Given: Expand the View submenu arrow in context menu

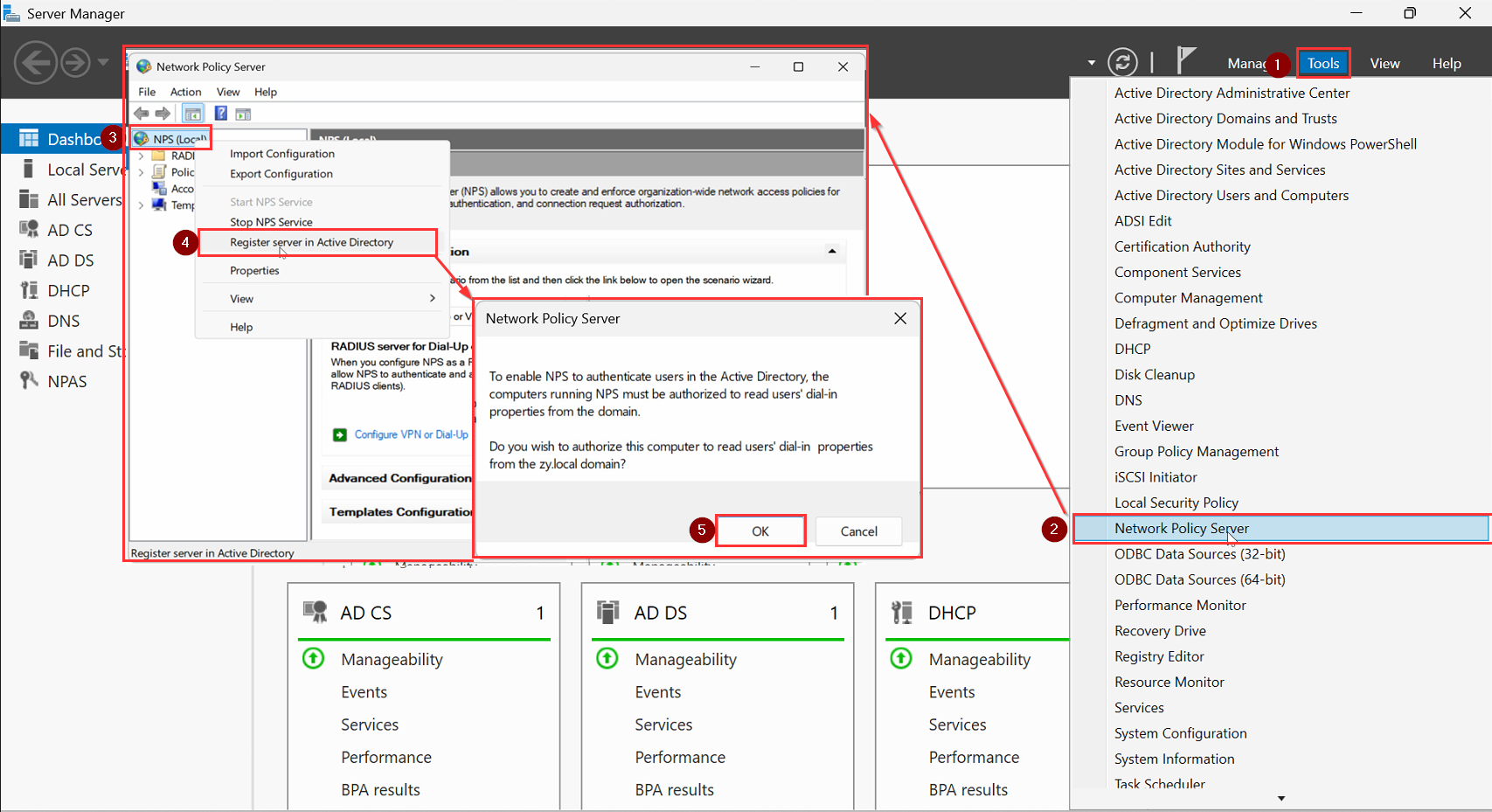Looking at the screenshot, I should click(433, 298).
